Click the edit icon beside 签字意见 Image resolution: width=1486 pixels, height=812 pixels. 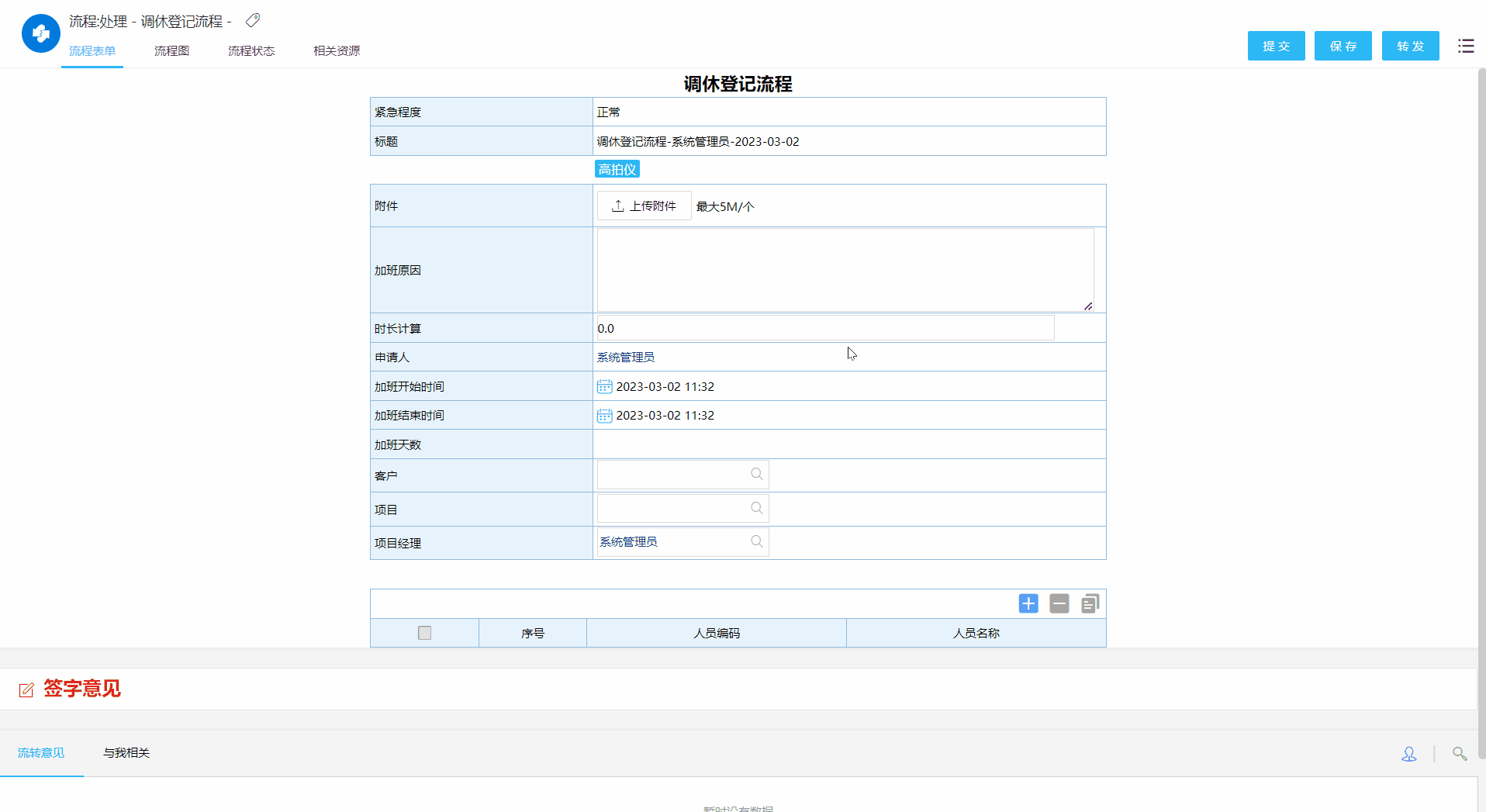point(26,689)
